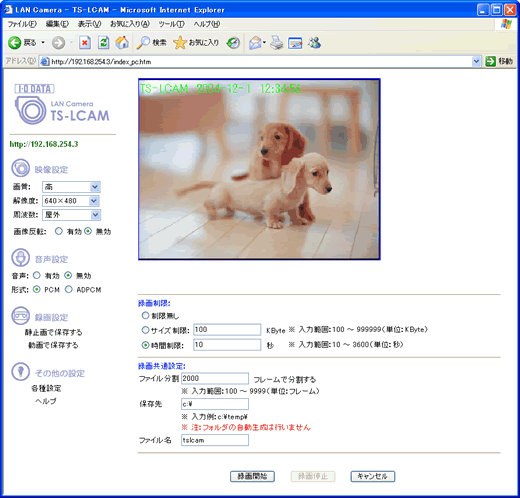
Task: Click the Refresh page icon
Action: point(104,43)
